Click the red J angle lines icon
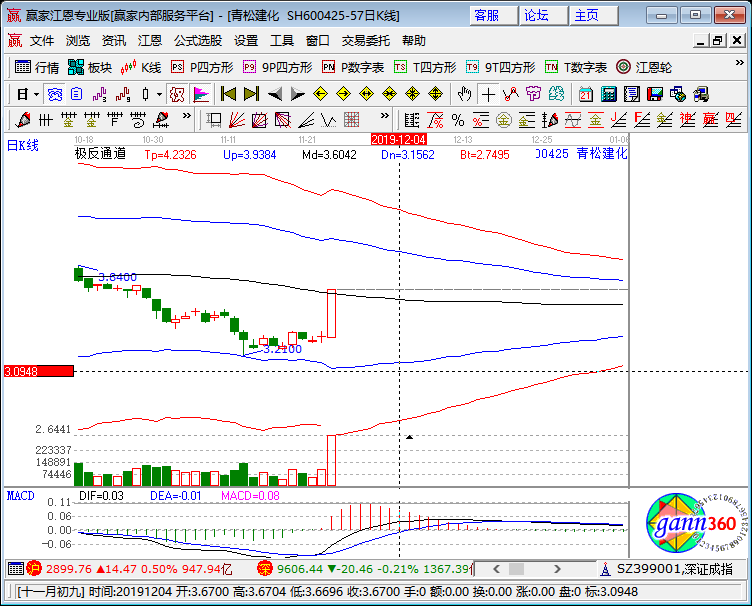752x606 pixels. tap(619, 120)
